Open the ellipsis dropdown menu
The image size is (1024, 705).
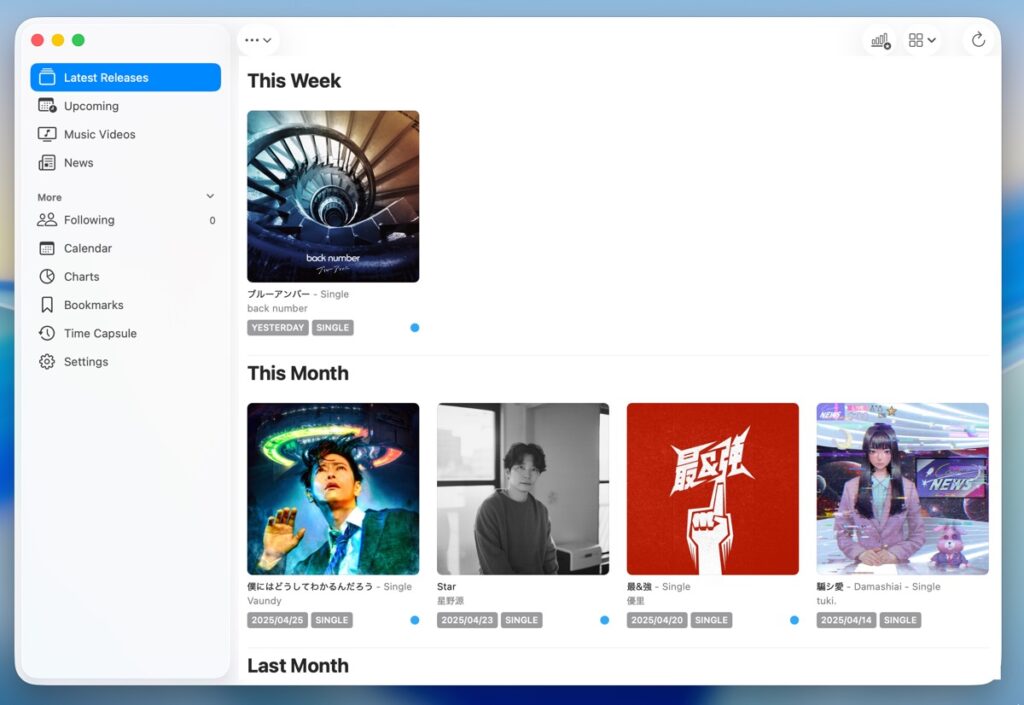pyautogui.click(x=258, y=40)
